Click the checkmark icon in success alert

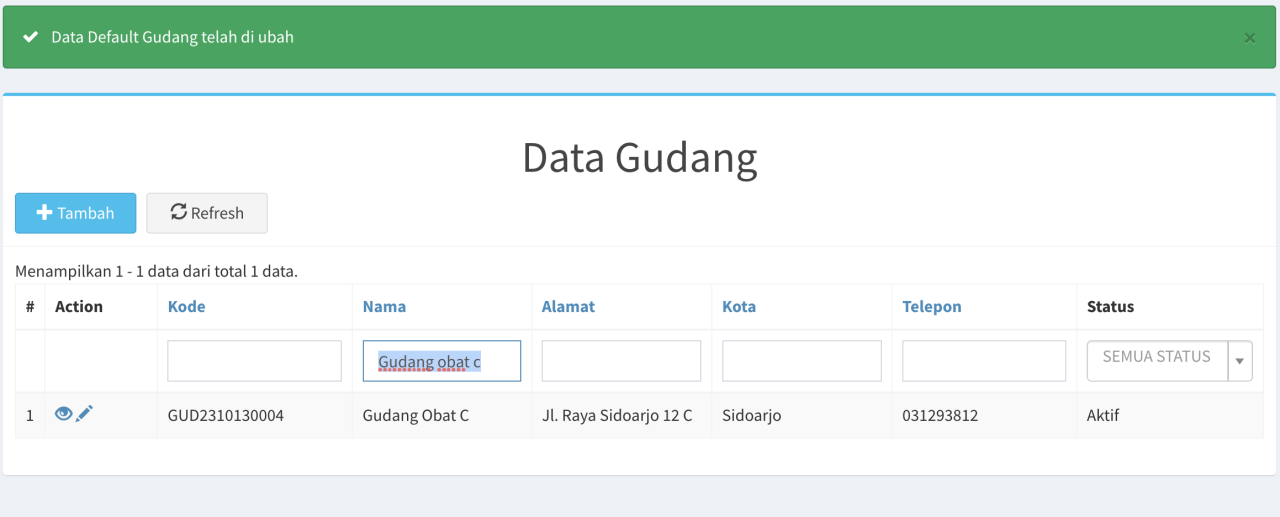click(30, 37)
